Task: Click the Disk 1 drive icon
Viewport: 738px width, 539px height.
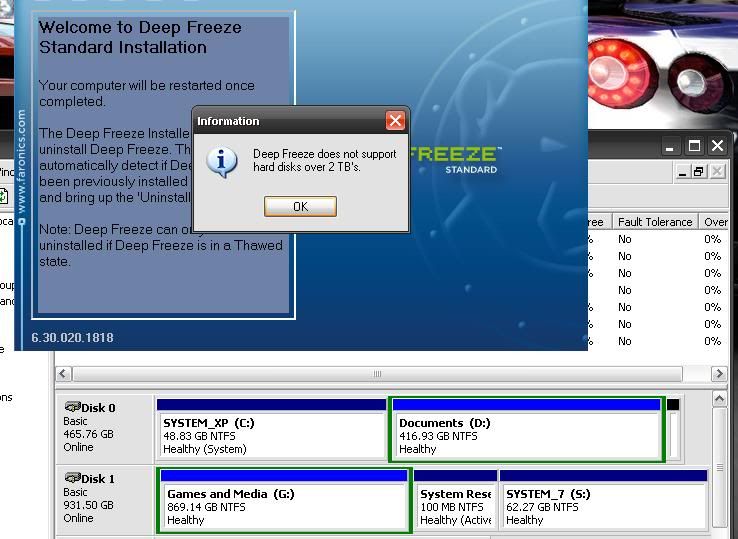Action: click(72, 477)
